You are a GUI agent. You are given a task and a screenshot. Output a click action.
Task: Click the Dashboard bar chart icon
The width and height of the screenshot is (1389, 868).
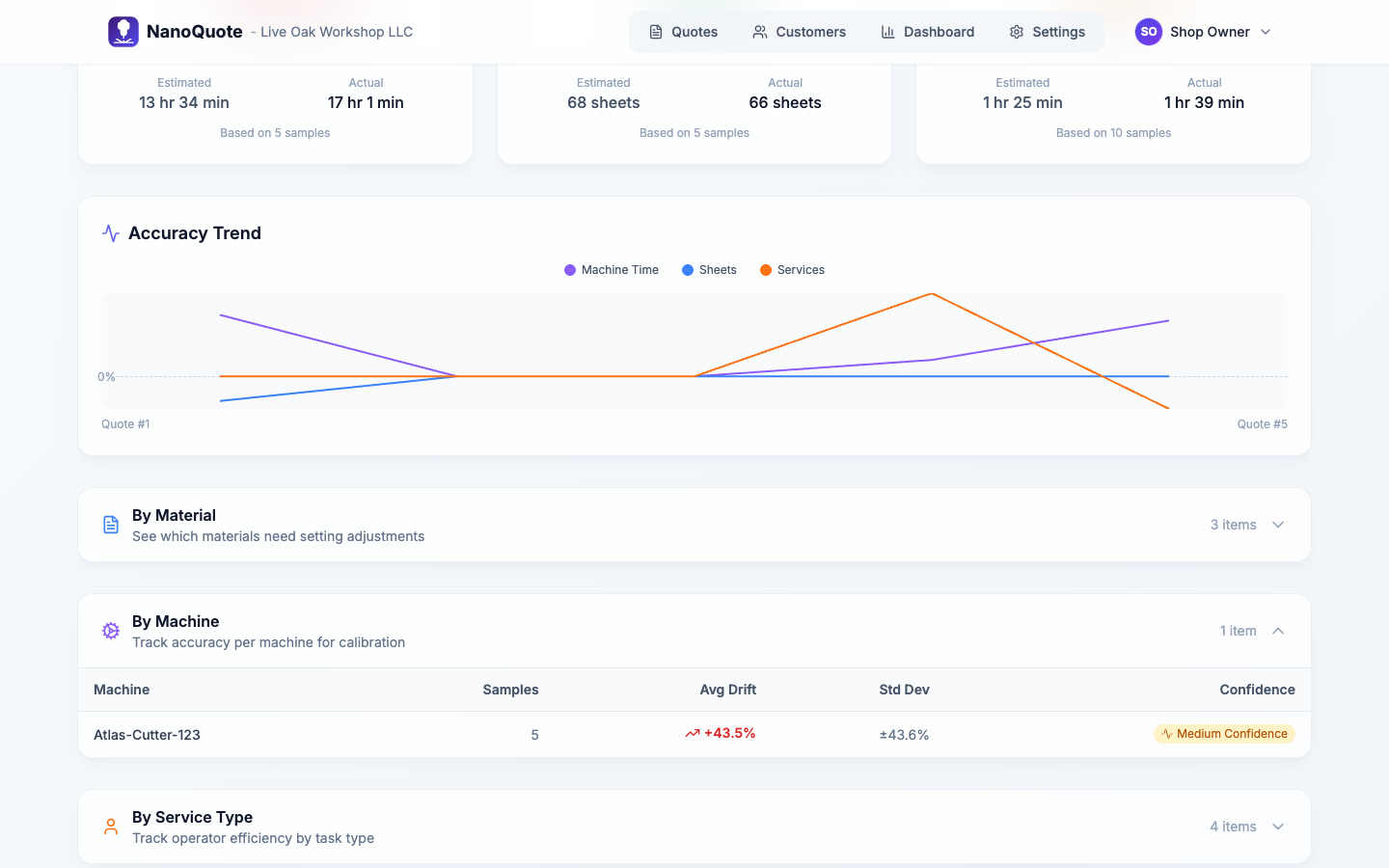click(887, 32)
